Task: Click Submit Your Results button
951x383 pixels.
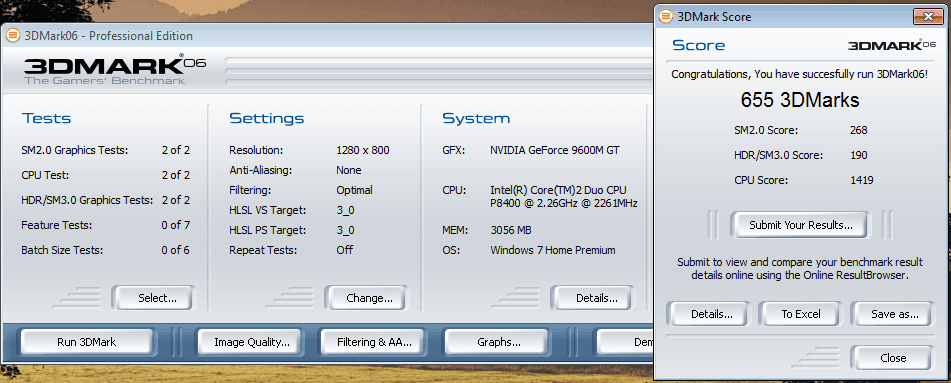Action: pos(801,225)
